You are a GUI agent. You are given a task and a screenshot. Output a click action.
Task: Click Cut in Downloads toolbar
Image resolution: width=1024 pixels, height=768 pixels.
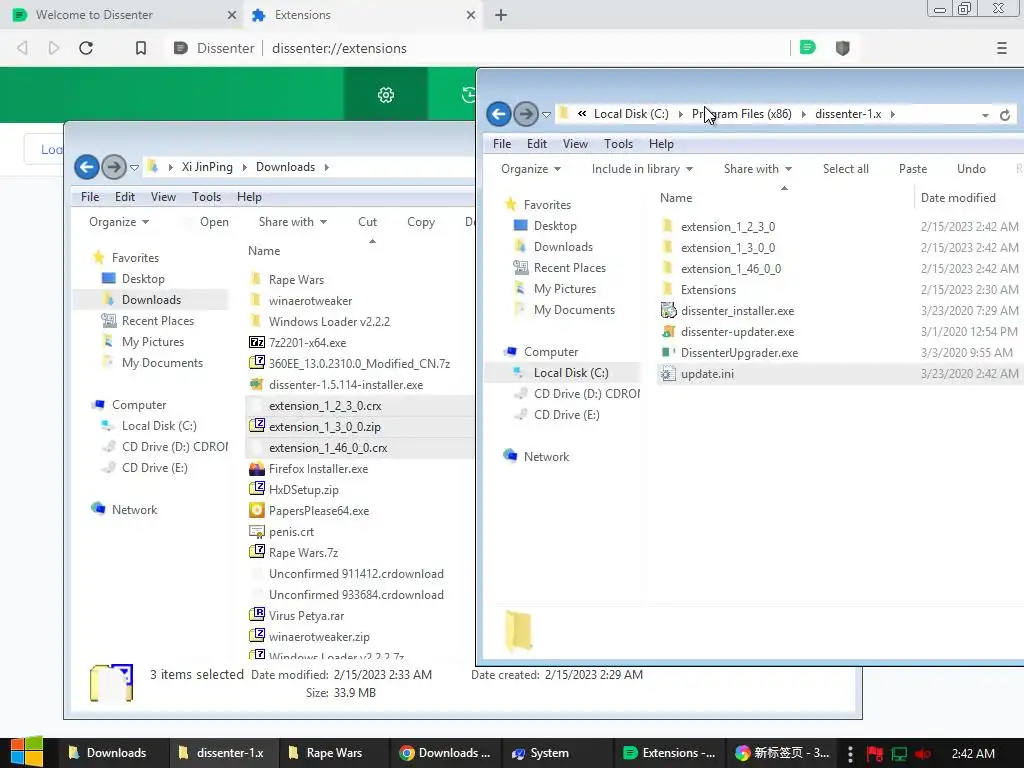(367, 222)
